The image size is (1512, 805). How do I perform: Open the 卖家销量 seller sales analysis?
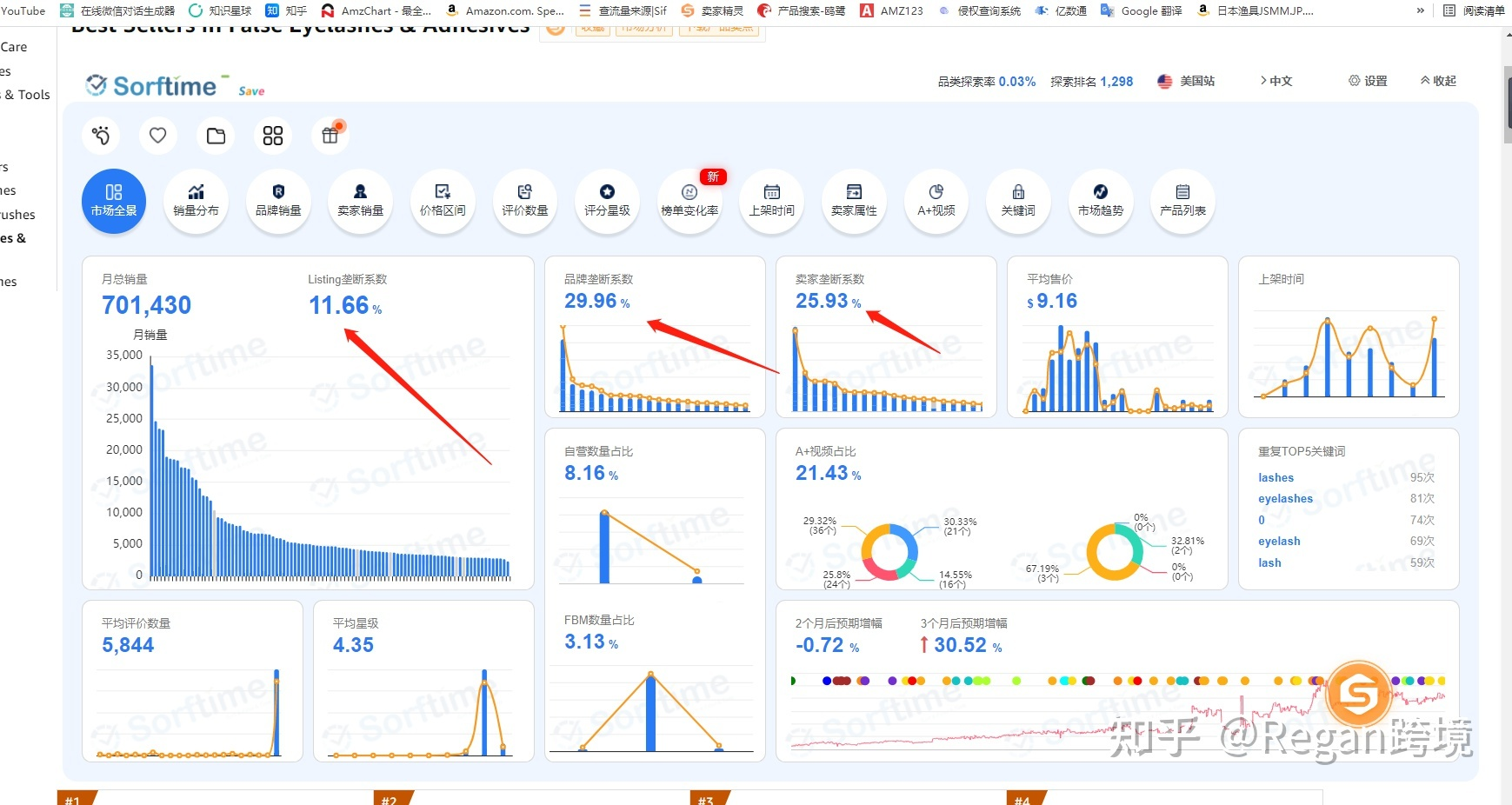pyautogui.click(x=360, y=201)
